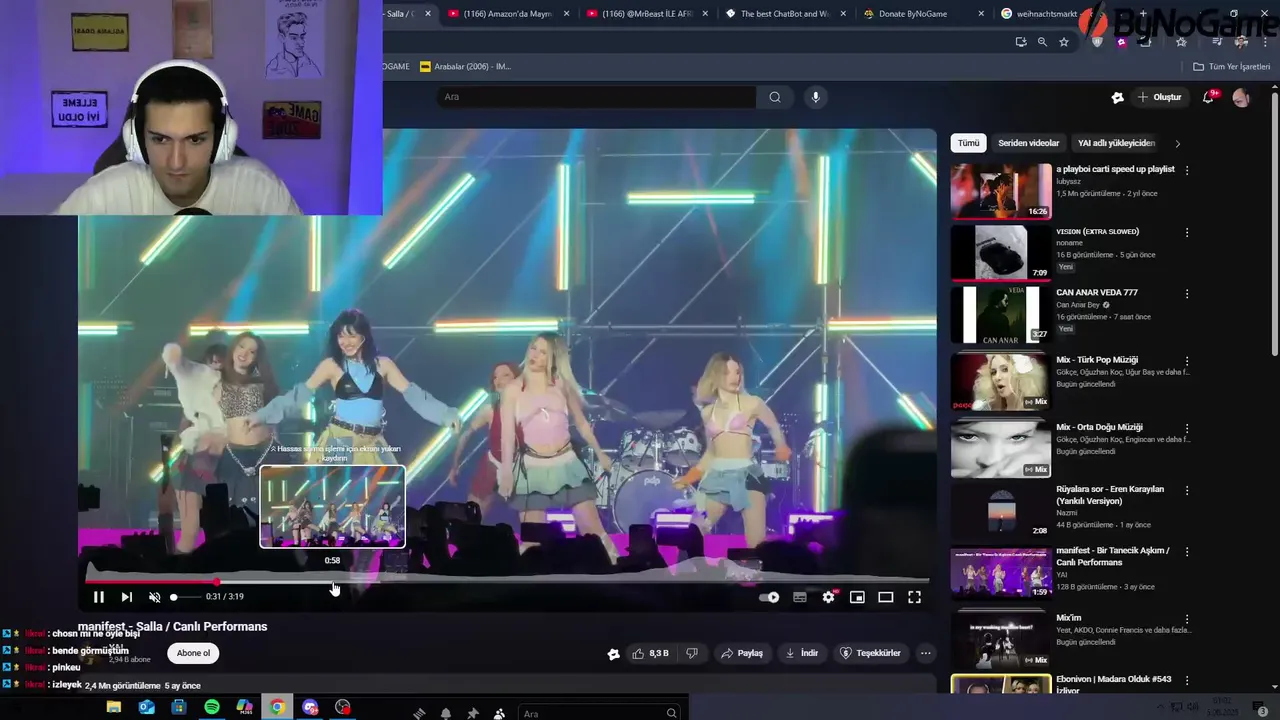The image size is (1280, 720).
Task: Click the Chrome taskbar icon
Action: tap(277, 707)
